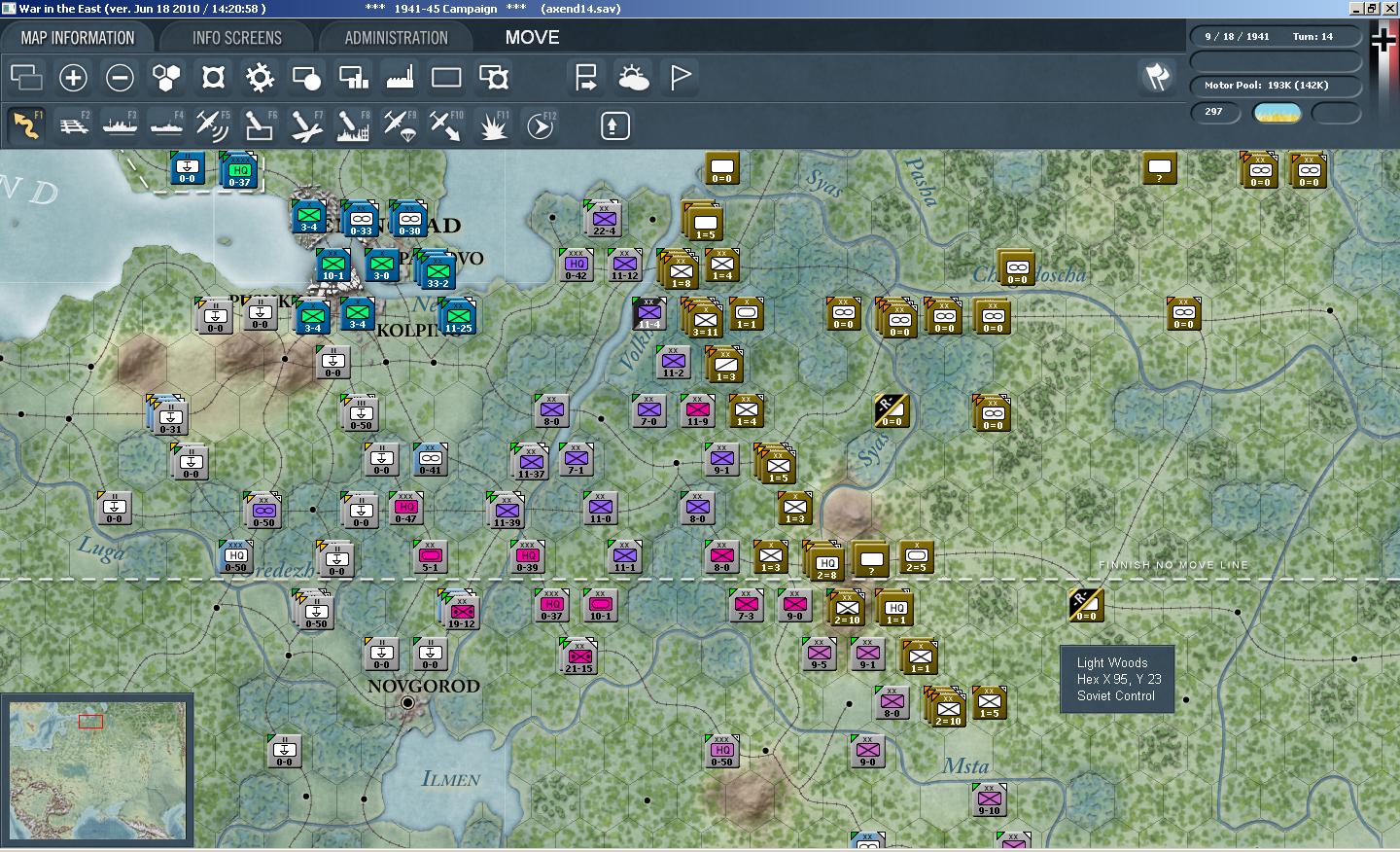Select the F8 bomb city mode
Viewport: 1400px width, 852px height.
pyautogui.click(x=353, y=125)
